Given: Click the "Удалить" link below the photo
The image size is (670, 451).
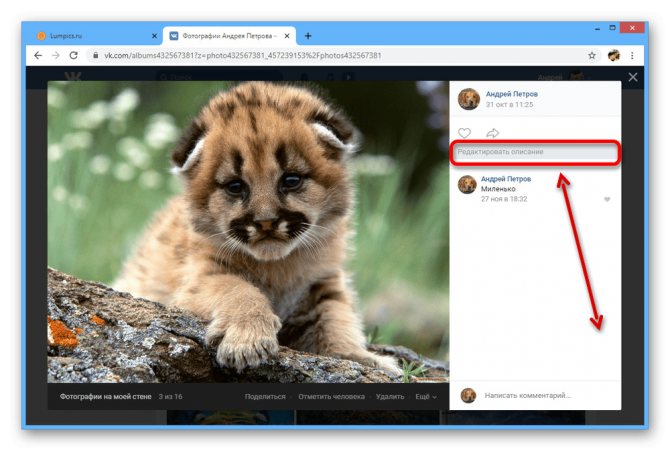Looking at the screenshot, I should pos(390,397).
